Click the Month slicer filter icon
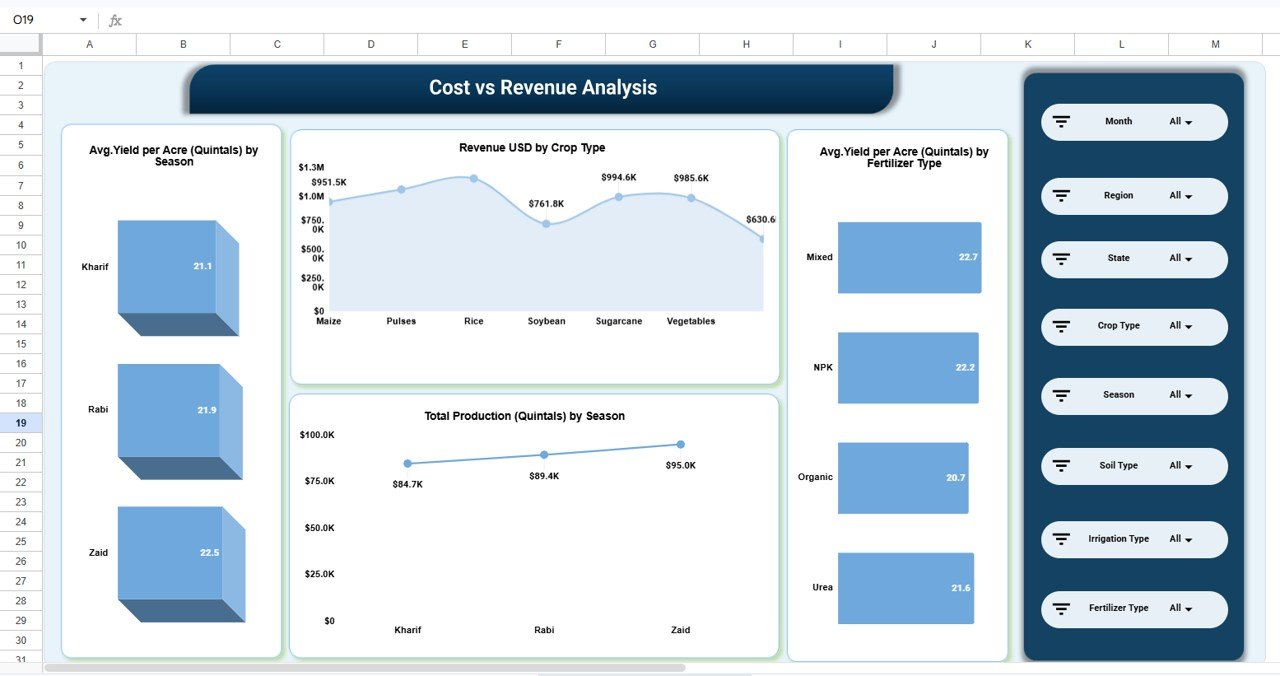 tap(1061, 121)
